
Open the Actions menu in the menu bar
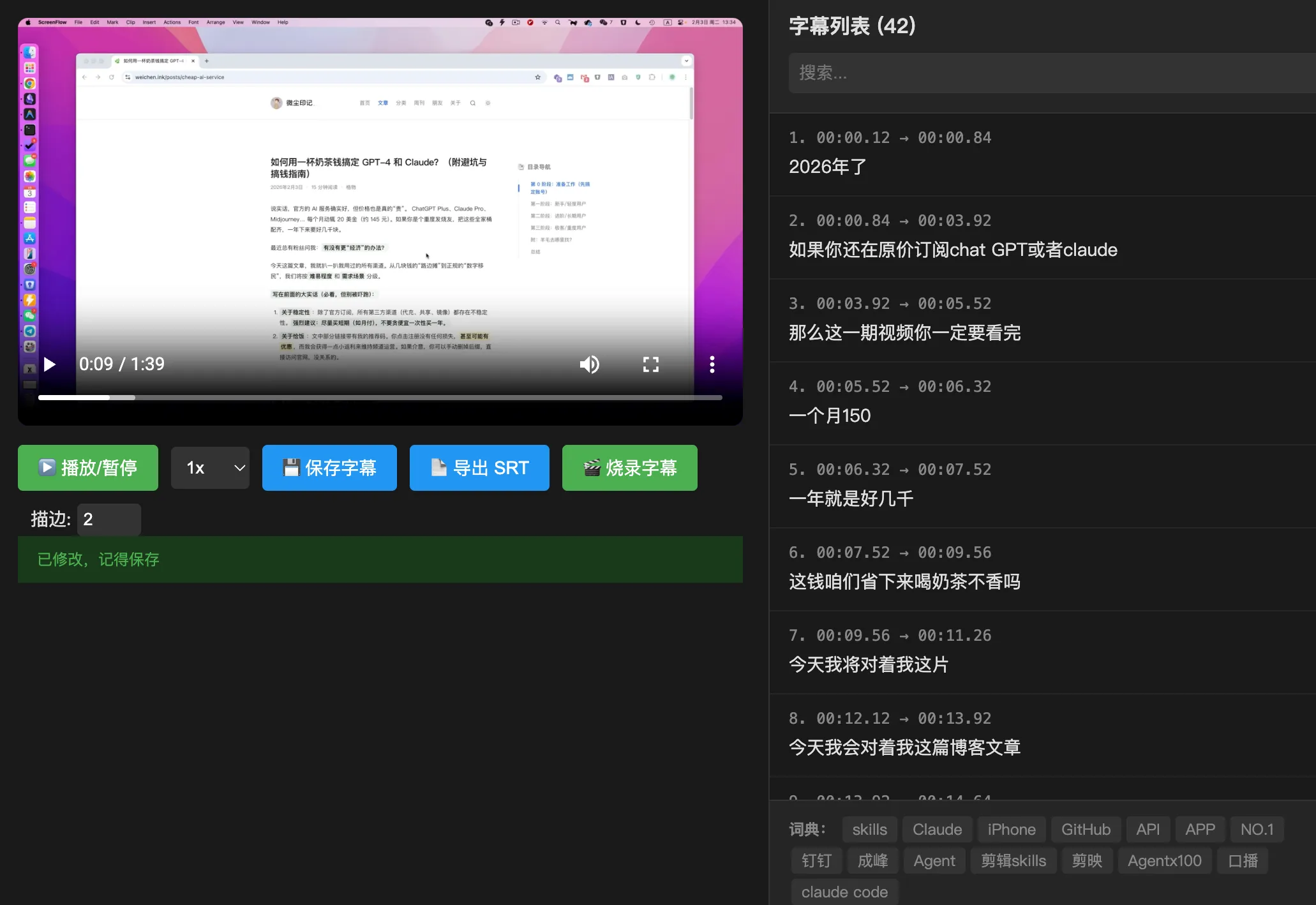click(x=171, y=22)
